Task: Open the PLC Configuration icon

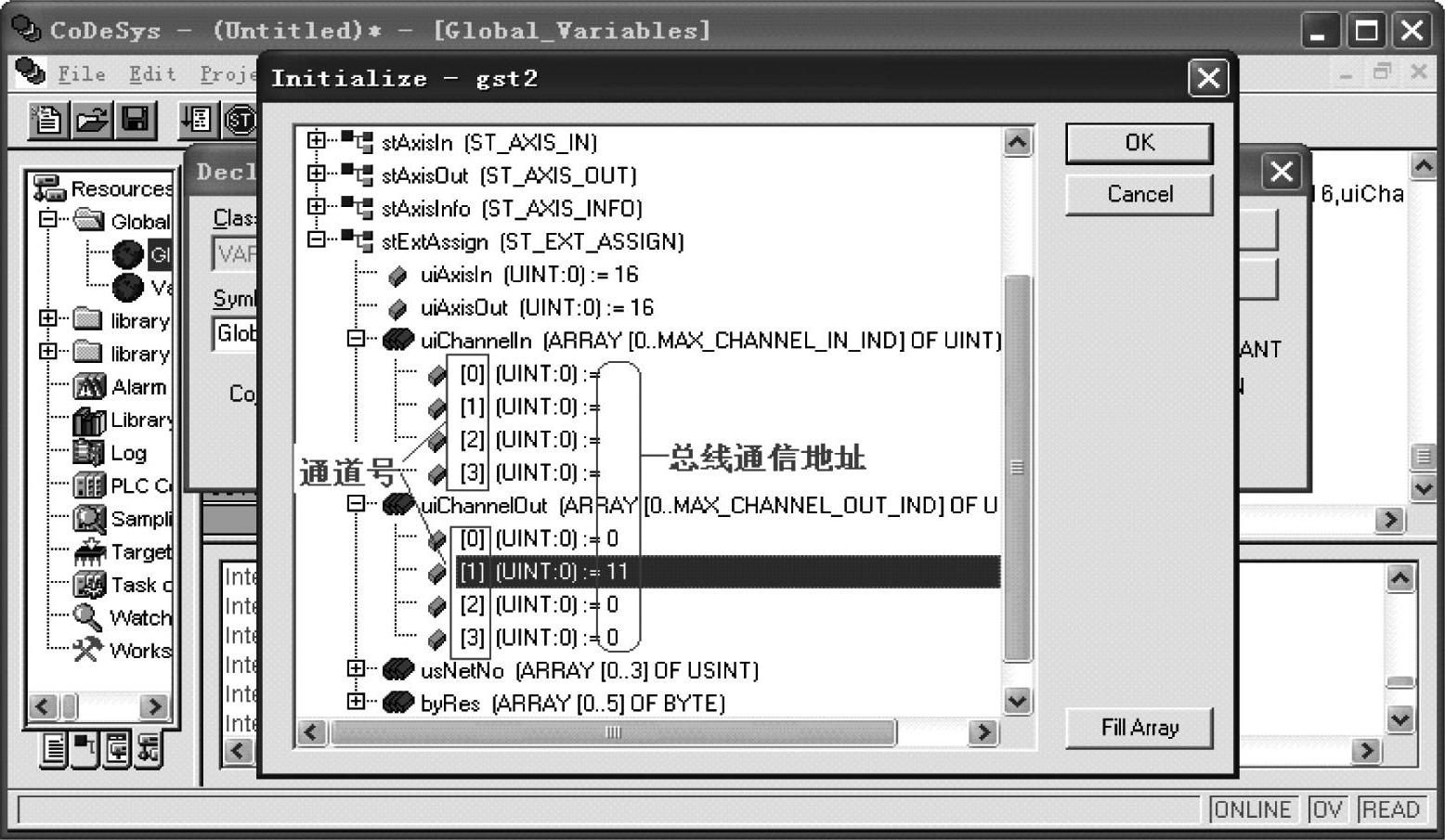Action: coord(89,485)
